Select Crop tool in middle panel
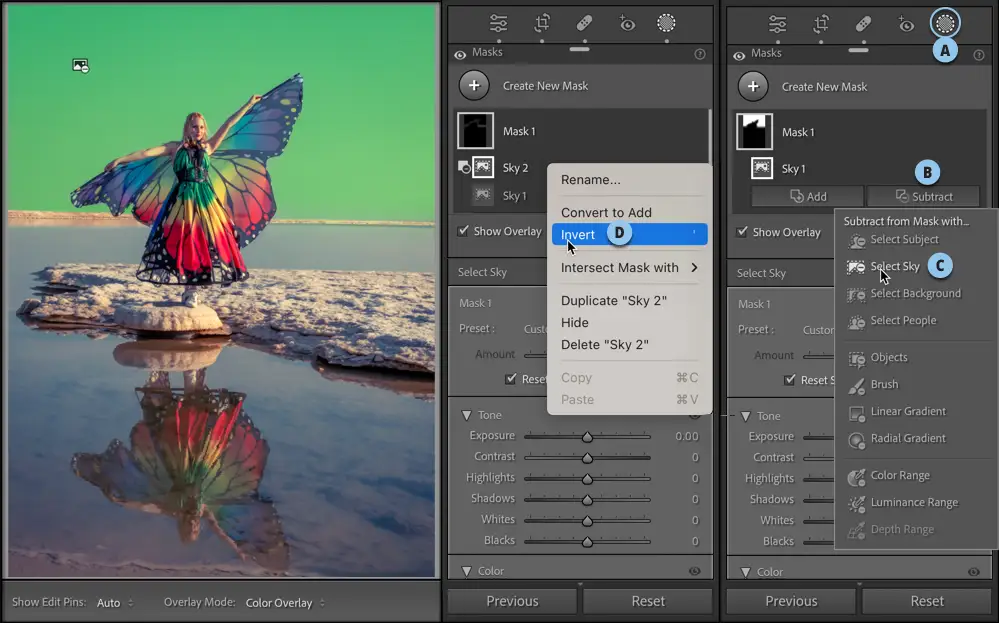999x623 pixels. point(542,24)
